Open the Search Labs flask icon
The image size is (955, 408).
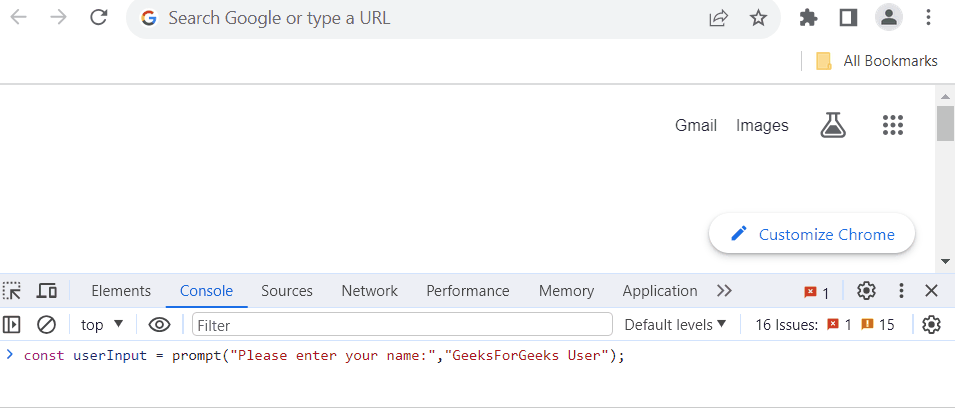(832, 125)
